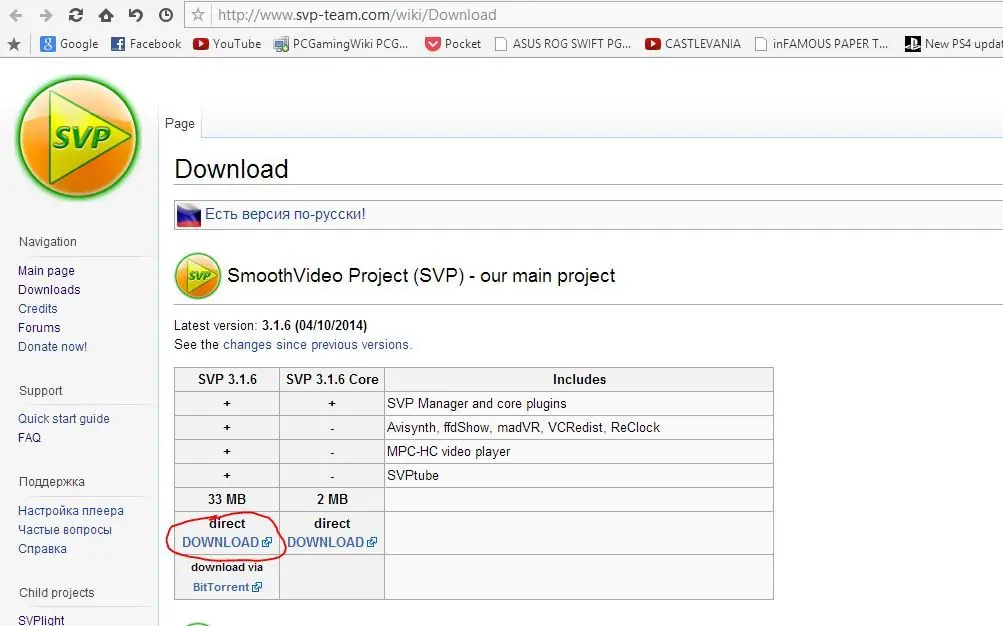Click the SVP 3.1.6 column header
The height and width of the screenshot is (626, 1003).
(227, 379)
